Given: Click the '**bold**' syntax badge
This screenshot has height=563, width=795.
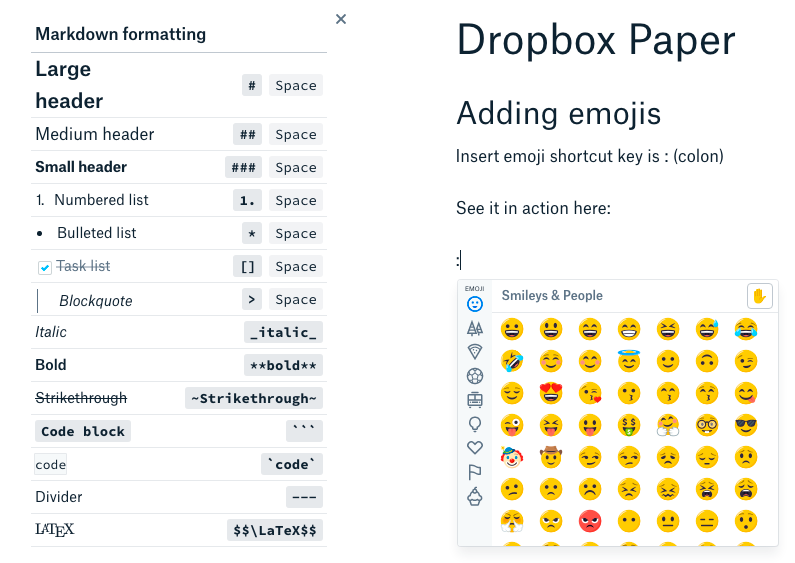Looking at the screenshot, I should [x=283, y=365].
